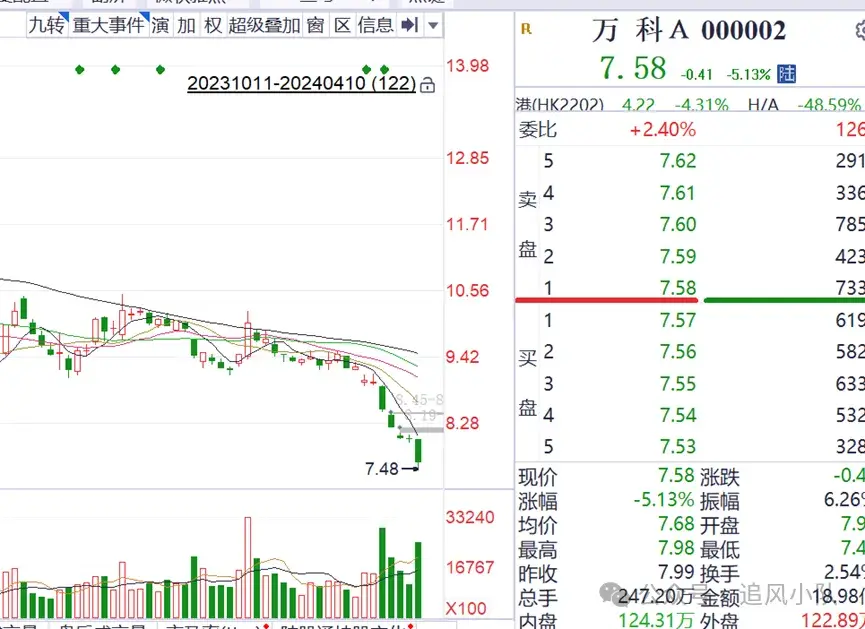Click the lock icon beside the date range
865x629 pixels.
(428, 85)
